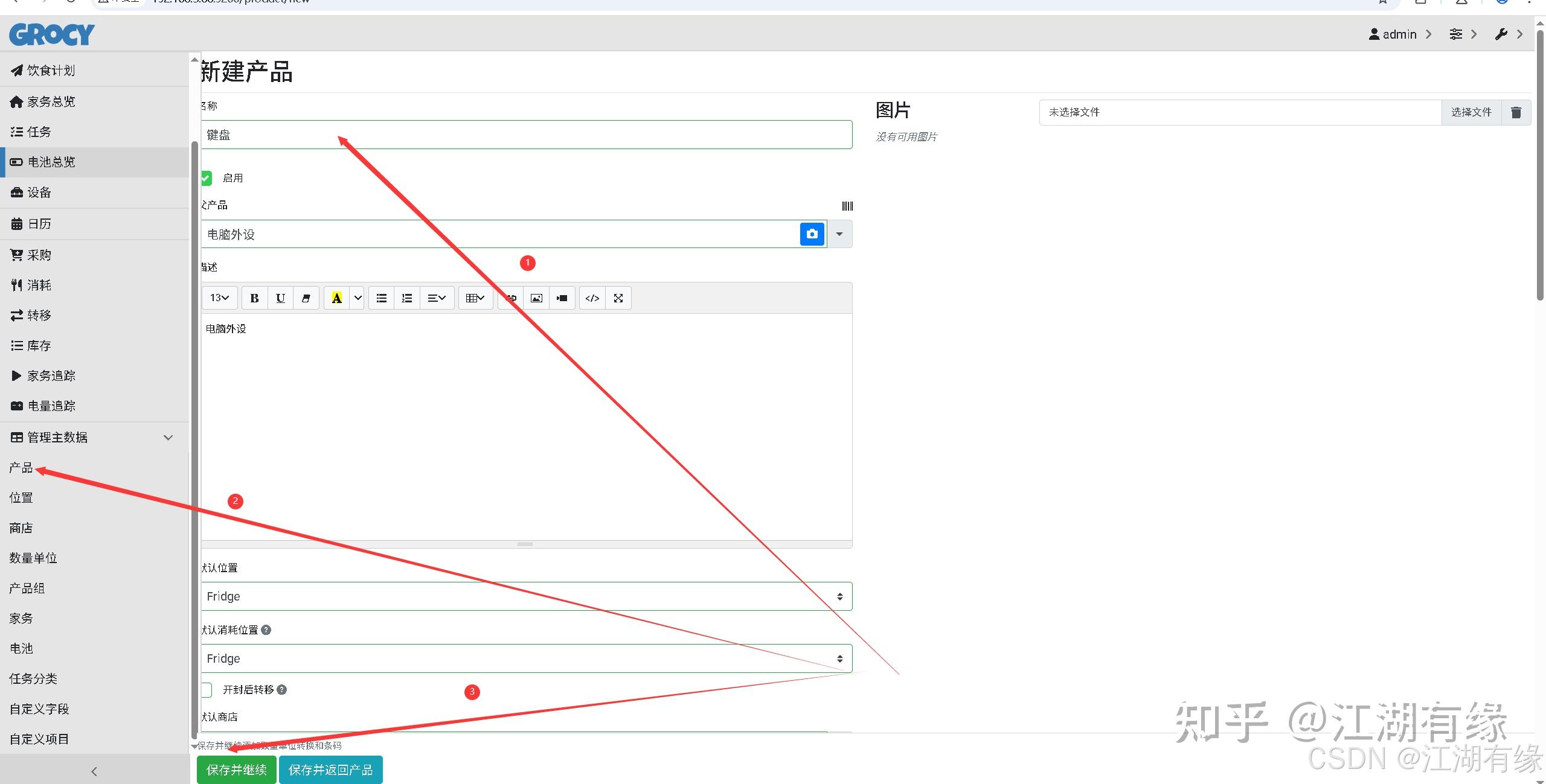This screenshot has width=1546, height=784.
Task: Open font size 13 dropdown
Action: (219, 298)
